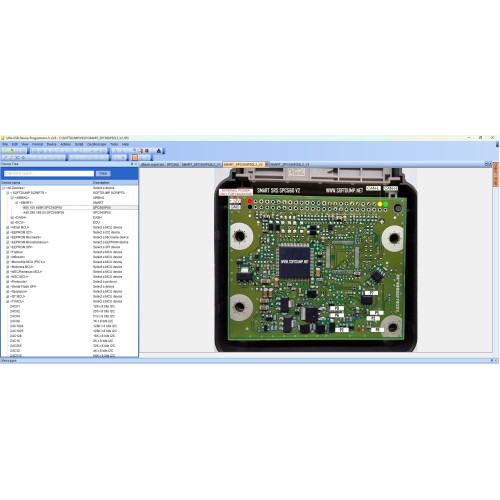Select the highlighted SPC560P50 device under SMART

80,208
